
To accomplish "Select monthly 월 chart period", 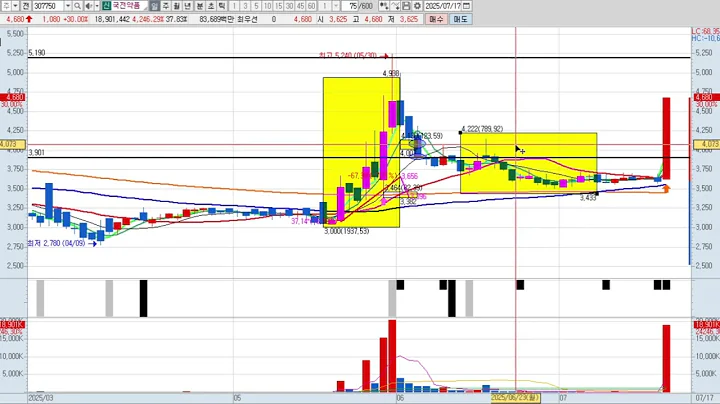I will click(x=176, y=6).
